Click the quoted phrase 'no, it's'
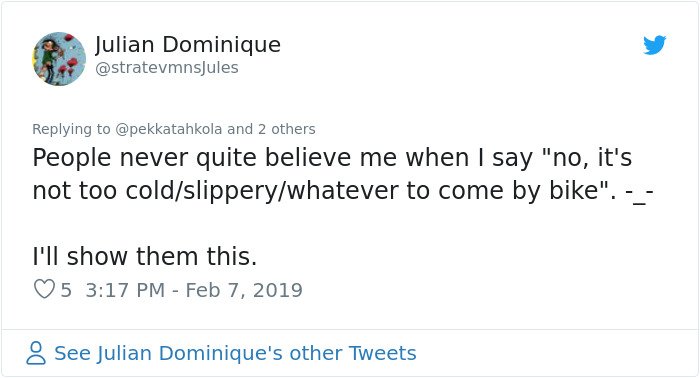 coord(588,158)
